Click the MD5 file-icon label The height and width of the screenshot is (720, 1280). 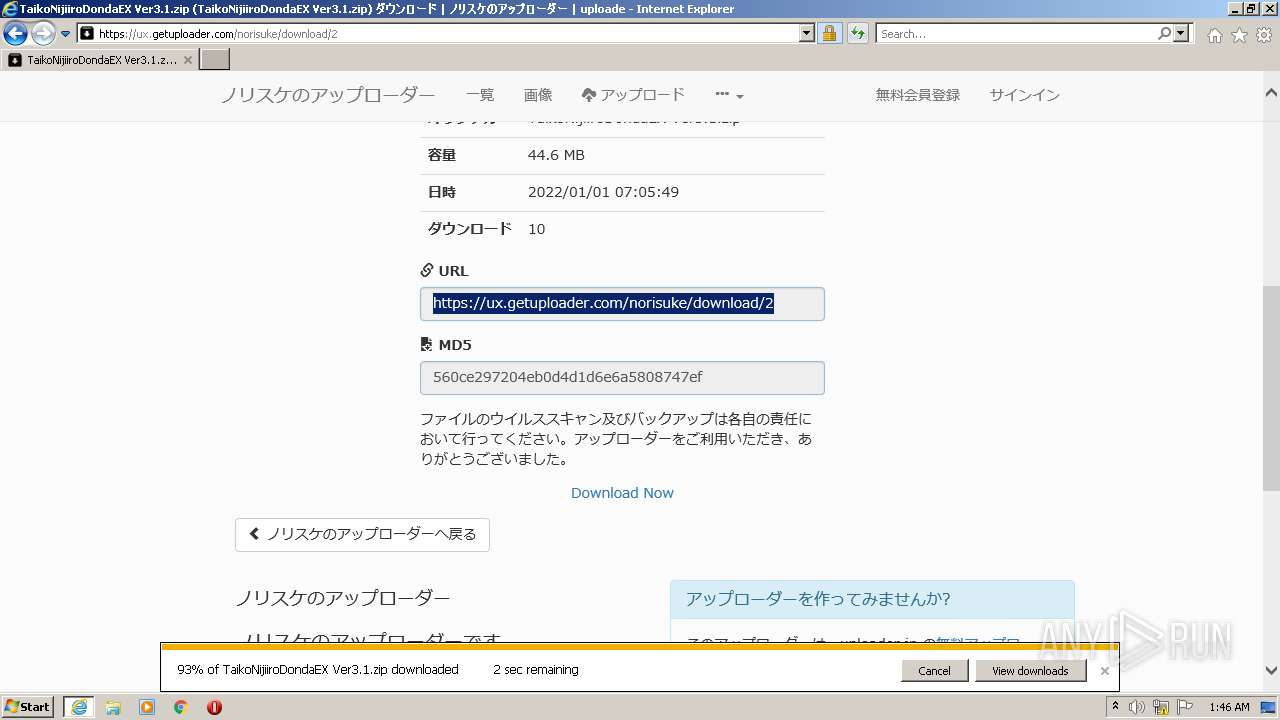point(446,345)
